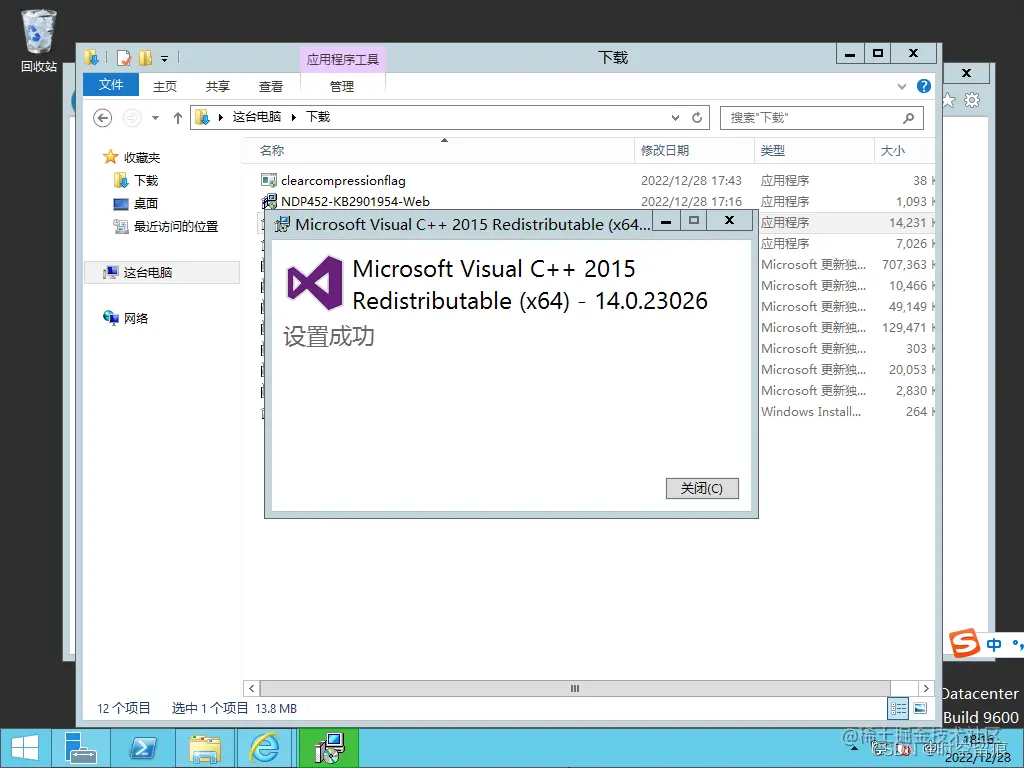1024x768 pixels.
Task: Open File Explorer taskbar icon
Action: 204,748
